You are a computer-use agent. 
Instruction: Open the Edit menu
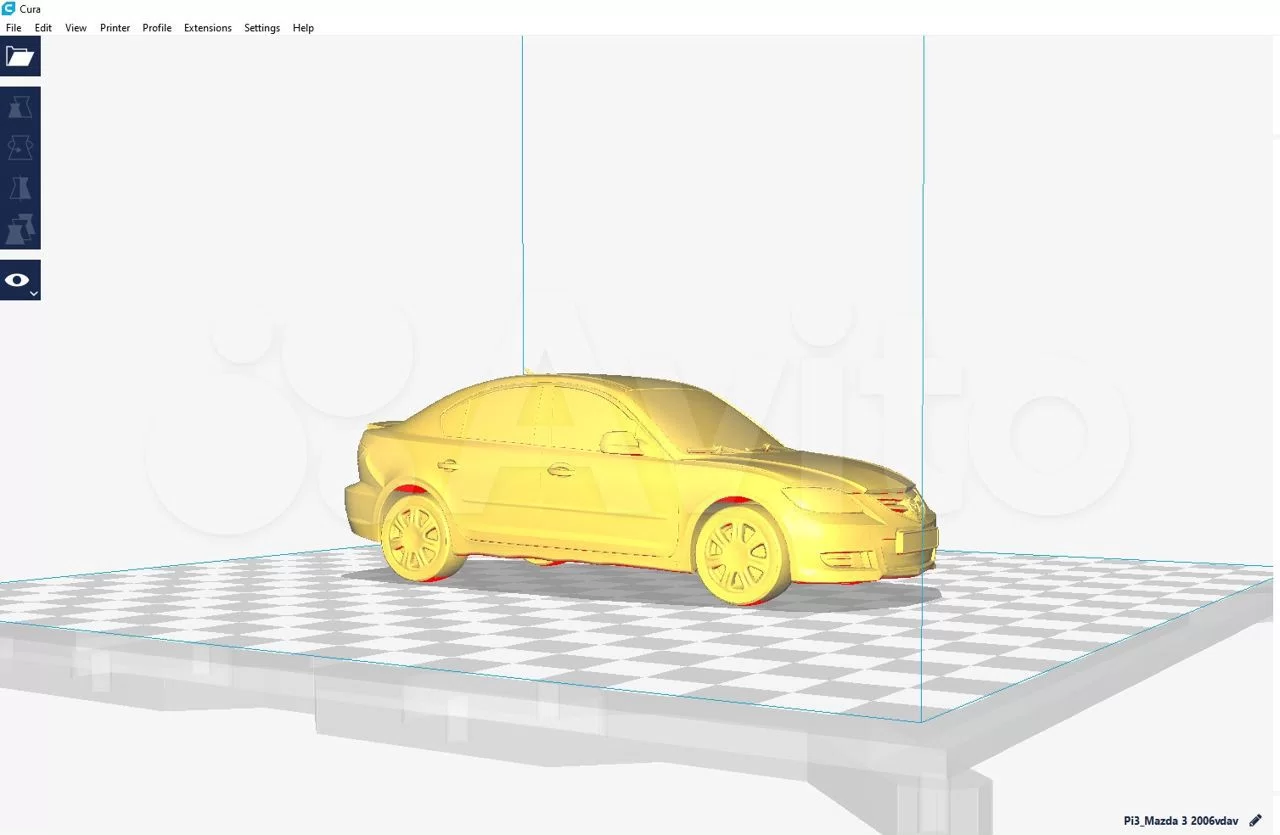43,27
